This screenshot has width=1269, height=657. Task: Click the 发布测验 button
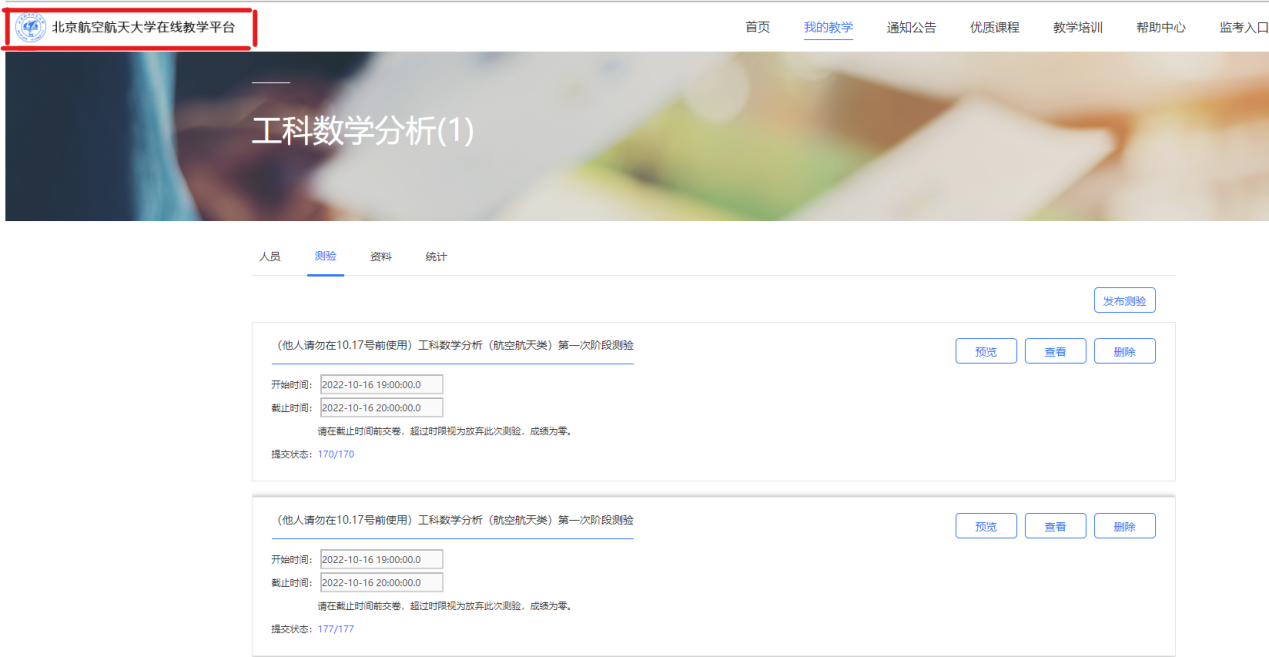[1124, 301]
